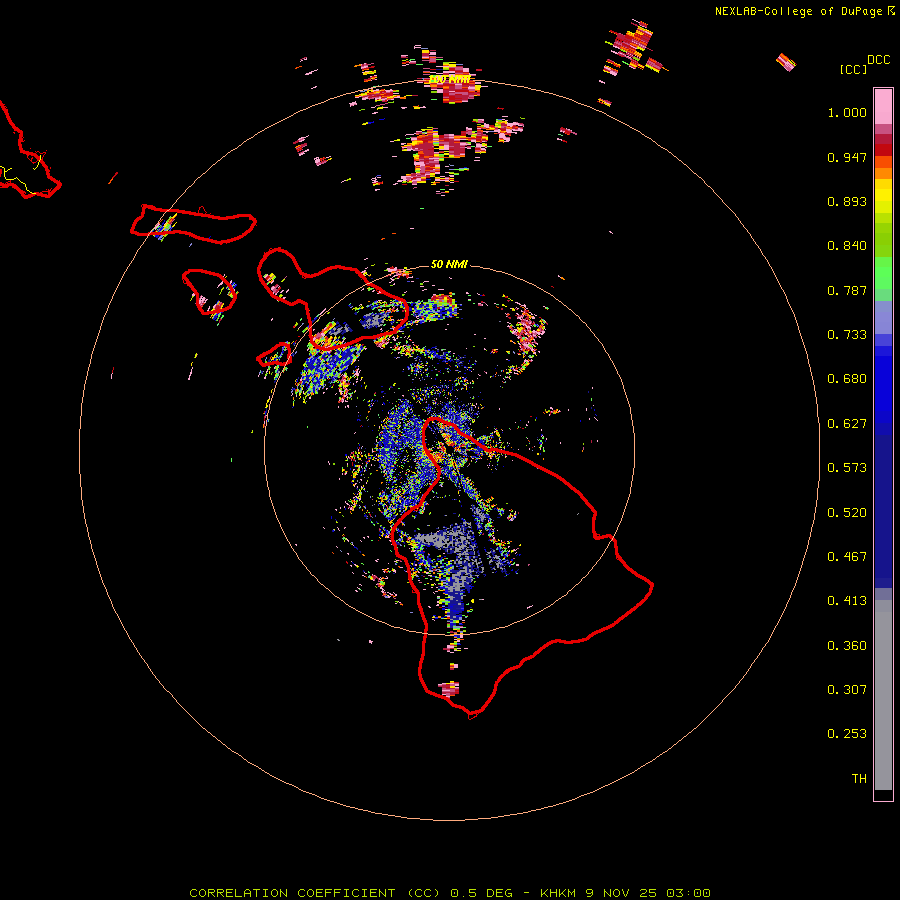Click the 0.5 DEG elevation text
900x900 pixels.
[x=482, y=893]
